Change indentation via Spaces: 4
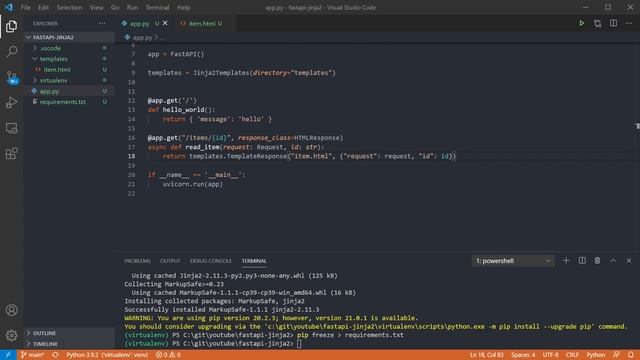640x360 pixels. [523, 355]
